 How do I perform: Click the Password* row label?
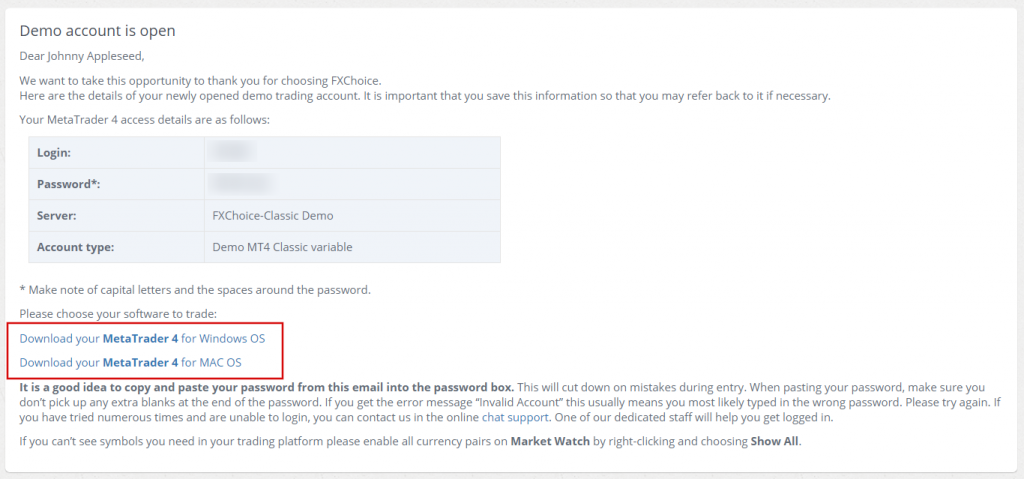tap(69, 184)
